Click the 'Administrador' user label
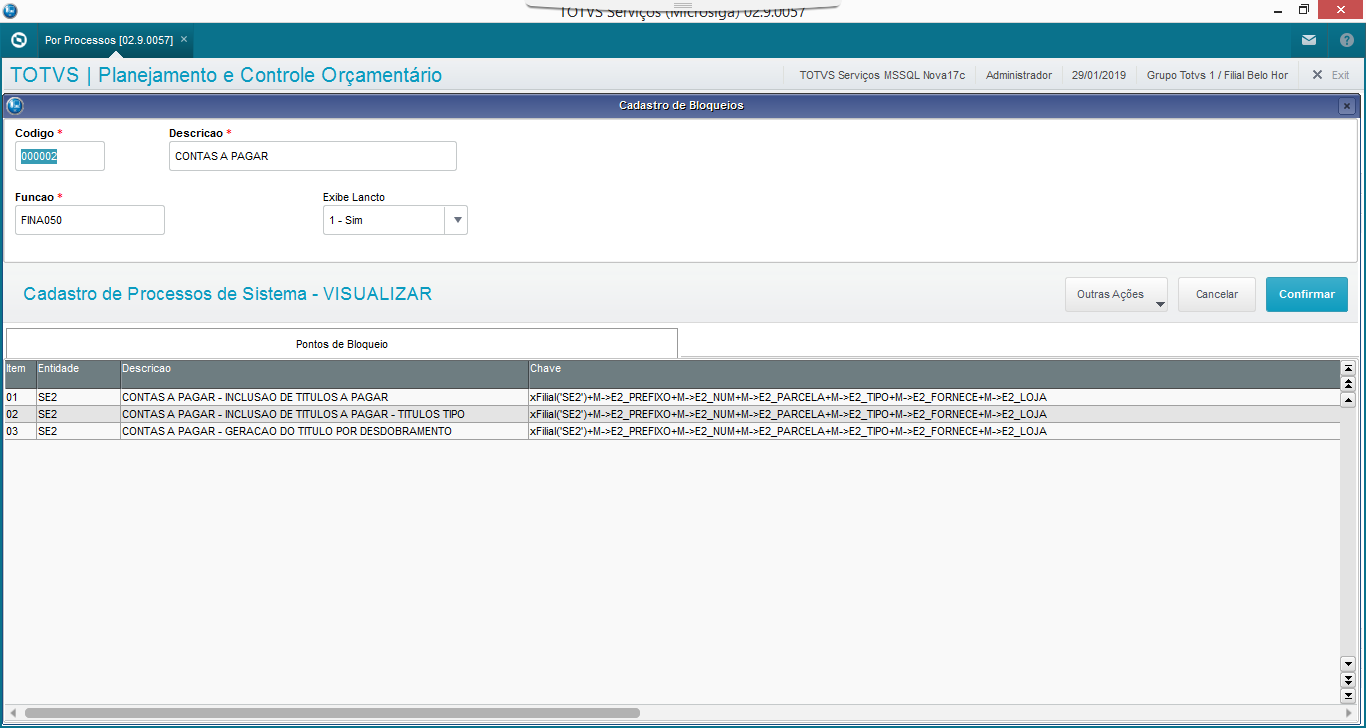 coord(1019,75)
